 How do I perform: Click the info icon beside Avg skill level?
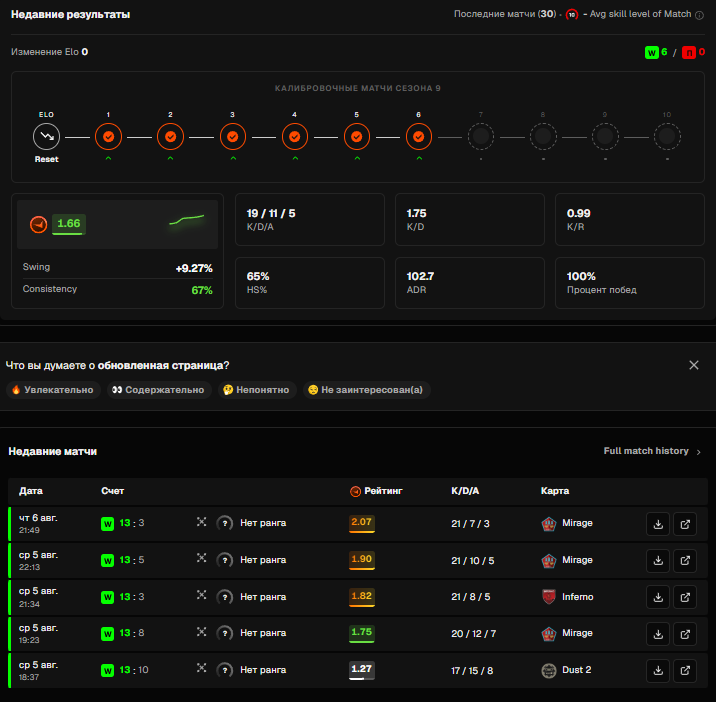699,15
